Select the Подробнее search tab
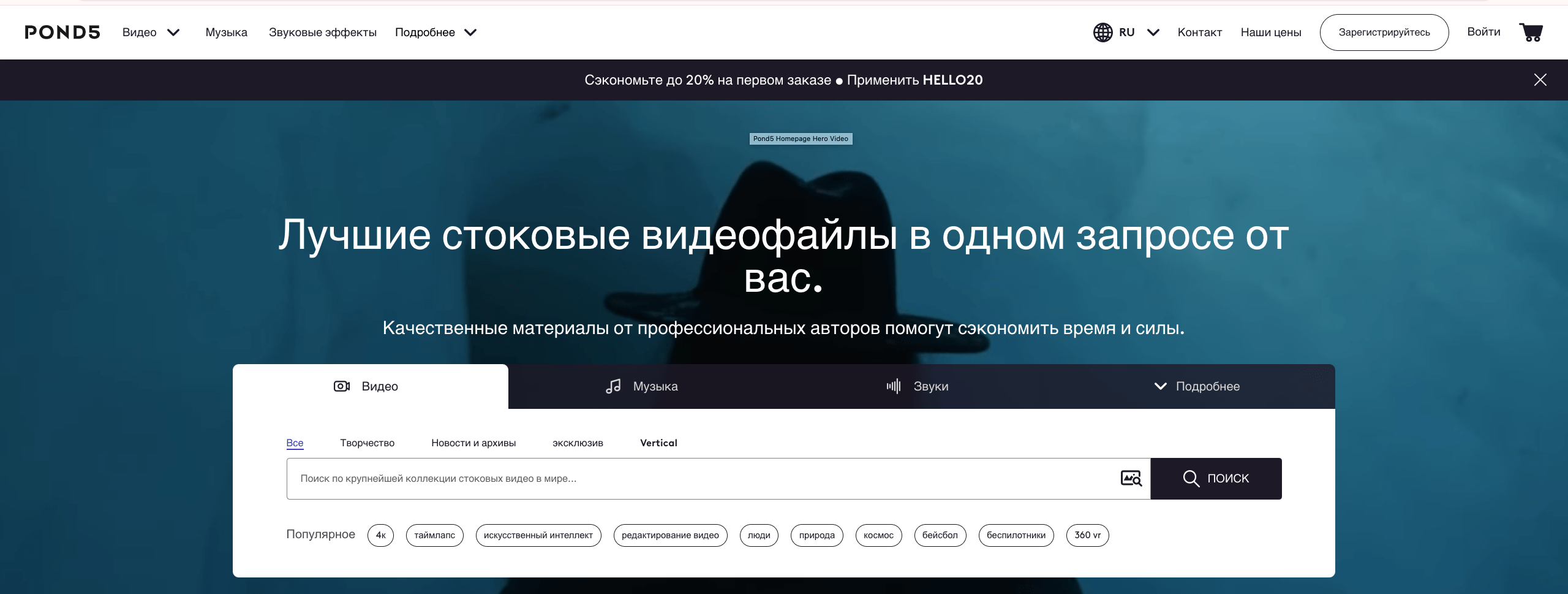The height and width of the screenshot is (594, 1568). click(1197, 386)
